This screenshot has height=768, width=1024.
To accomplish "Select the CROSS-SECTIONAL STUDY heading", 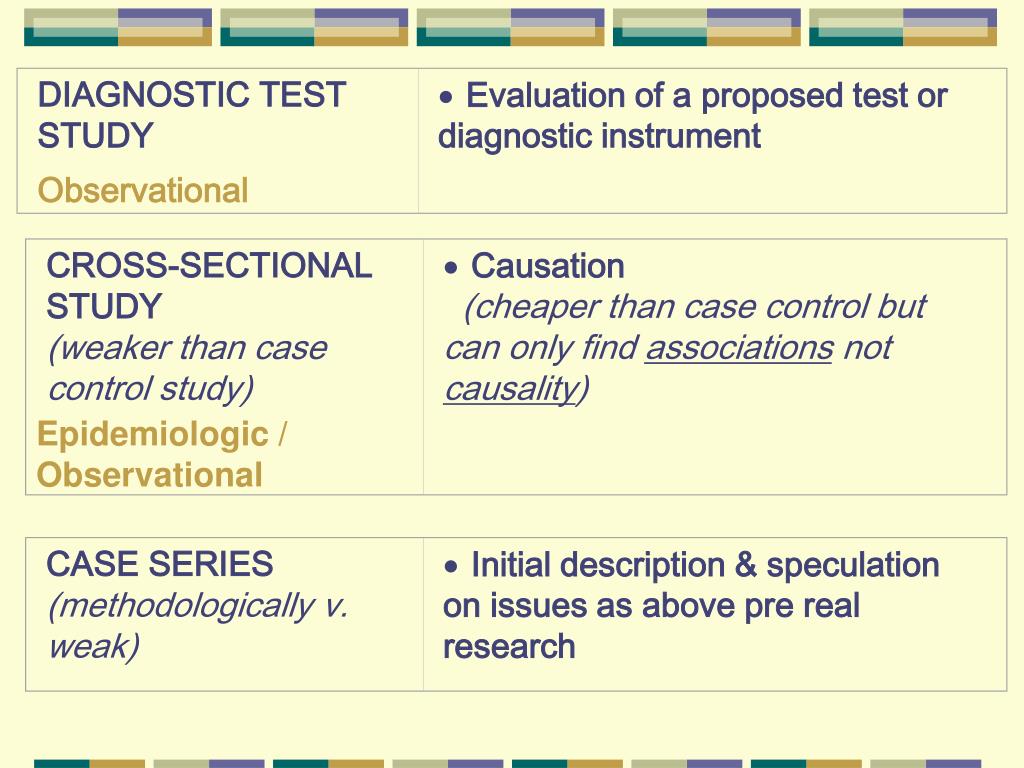I will click(x=209, y=285).
